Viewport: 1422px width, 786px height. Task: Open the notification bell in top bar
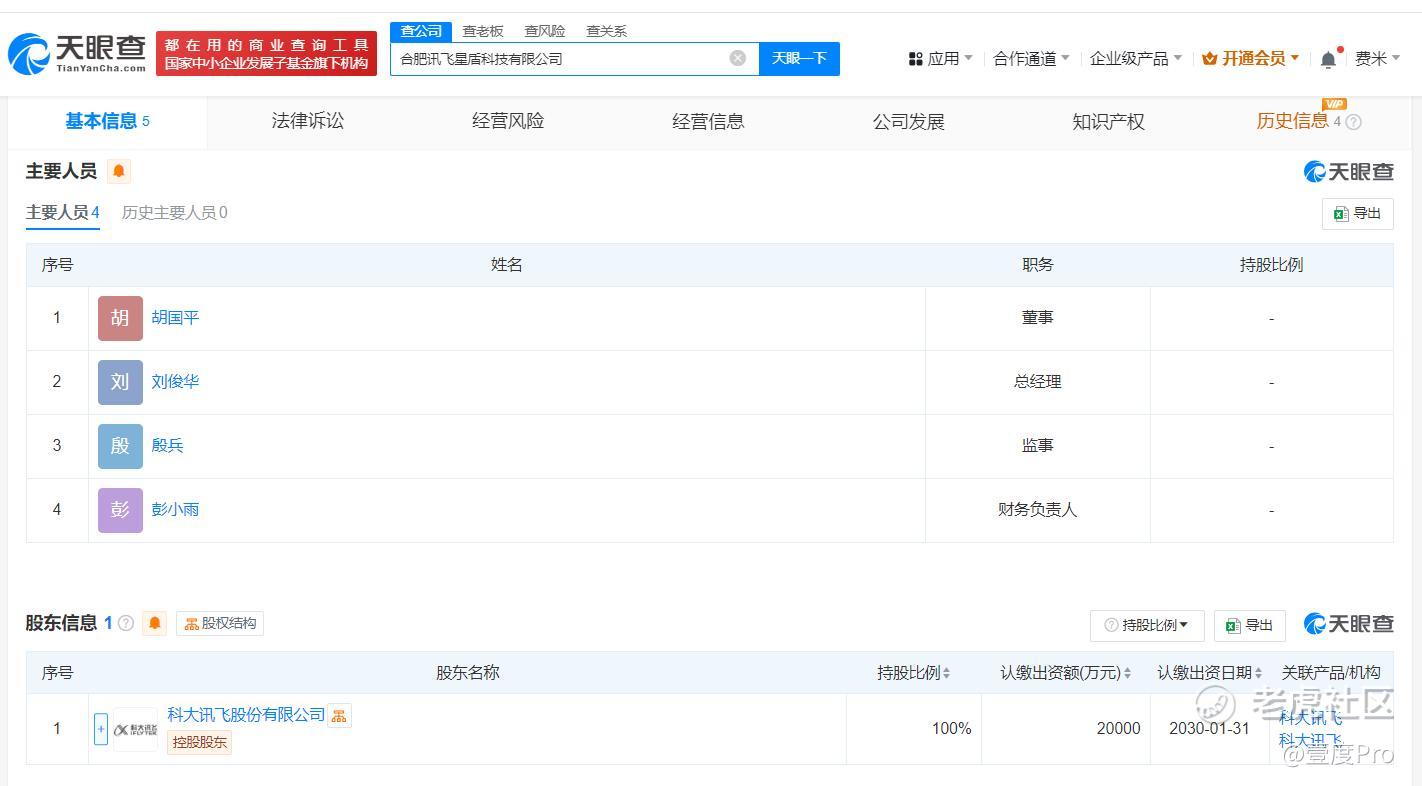point(1328,59)
